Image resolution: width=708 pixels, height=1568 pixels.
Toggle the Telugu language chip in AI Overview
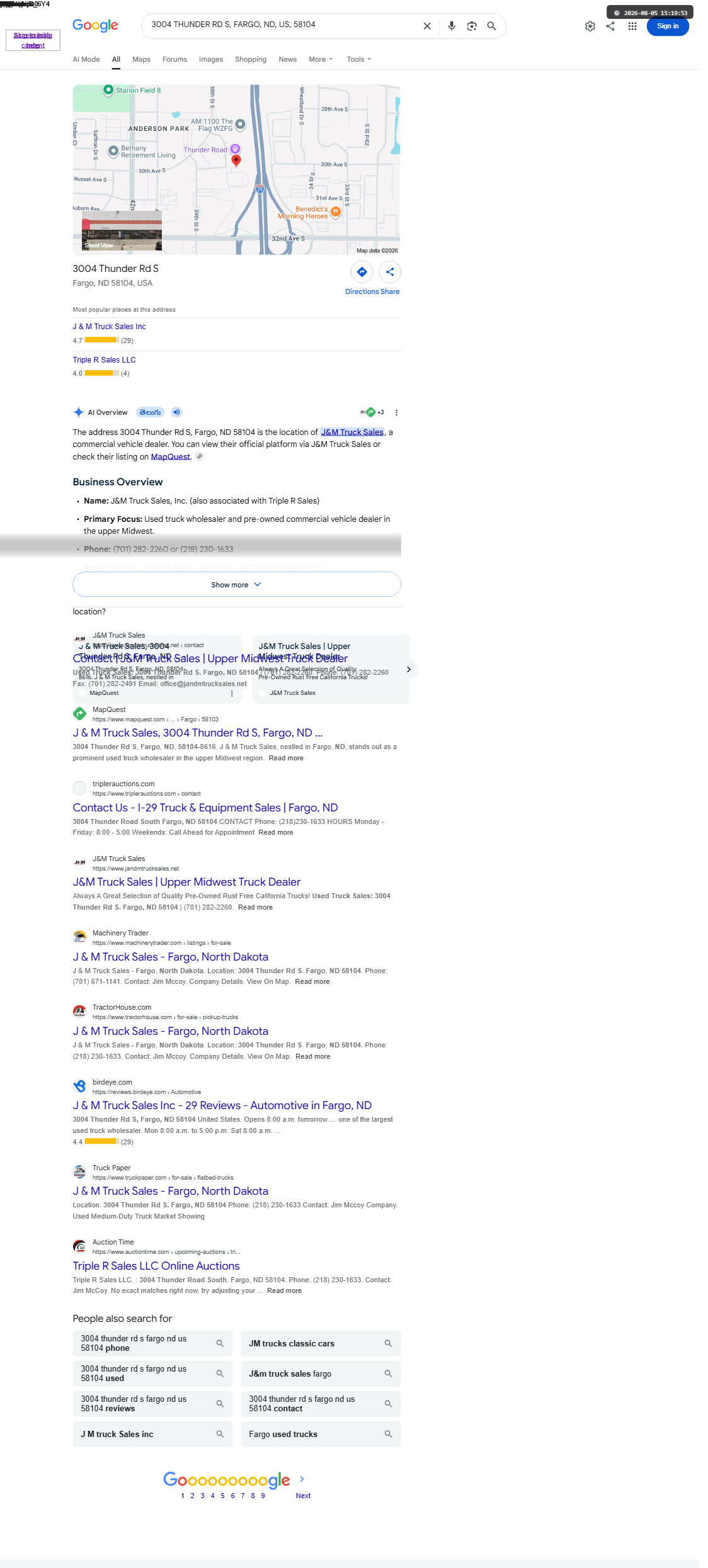(151, 412)
